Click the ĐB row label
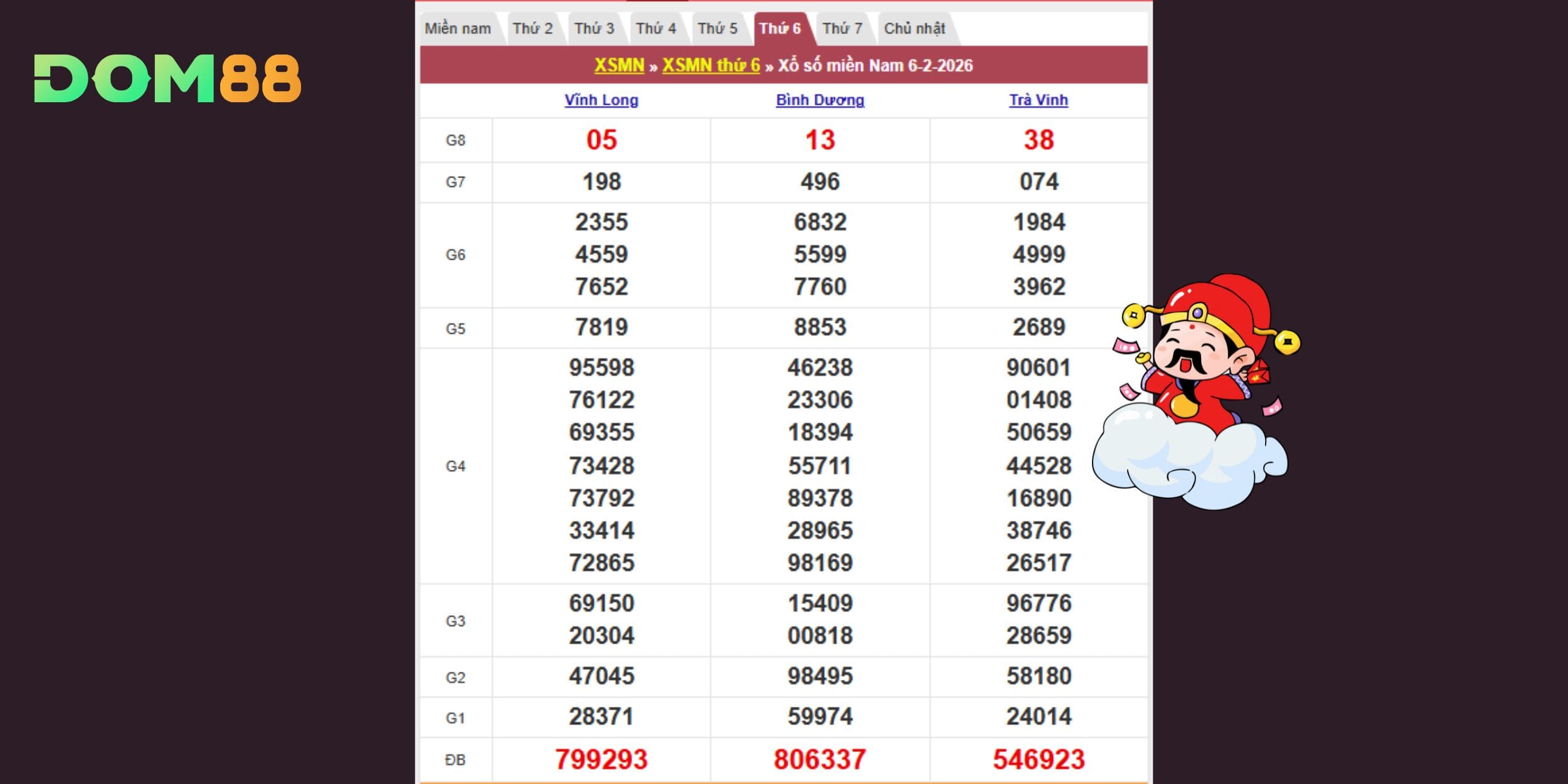 click(x=455, y=760)
